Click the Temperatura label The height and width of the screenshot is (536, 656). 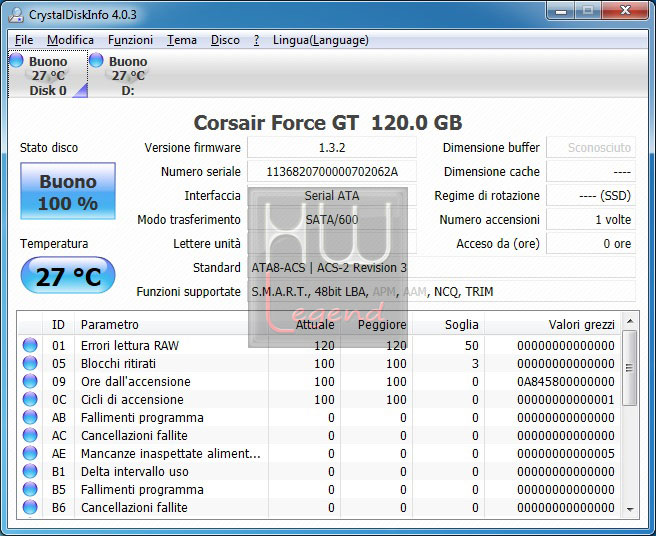(54, 243)
